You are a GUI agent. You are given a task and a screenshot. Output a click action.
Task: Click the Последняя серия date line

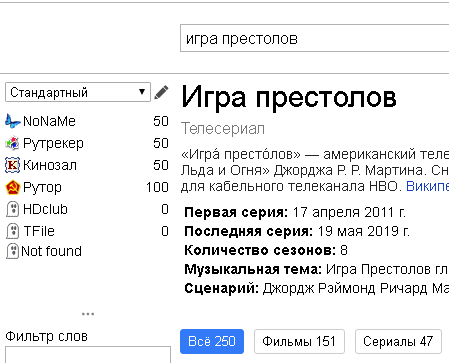point(297,231)
